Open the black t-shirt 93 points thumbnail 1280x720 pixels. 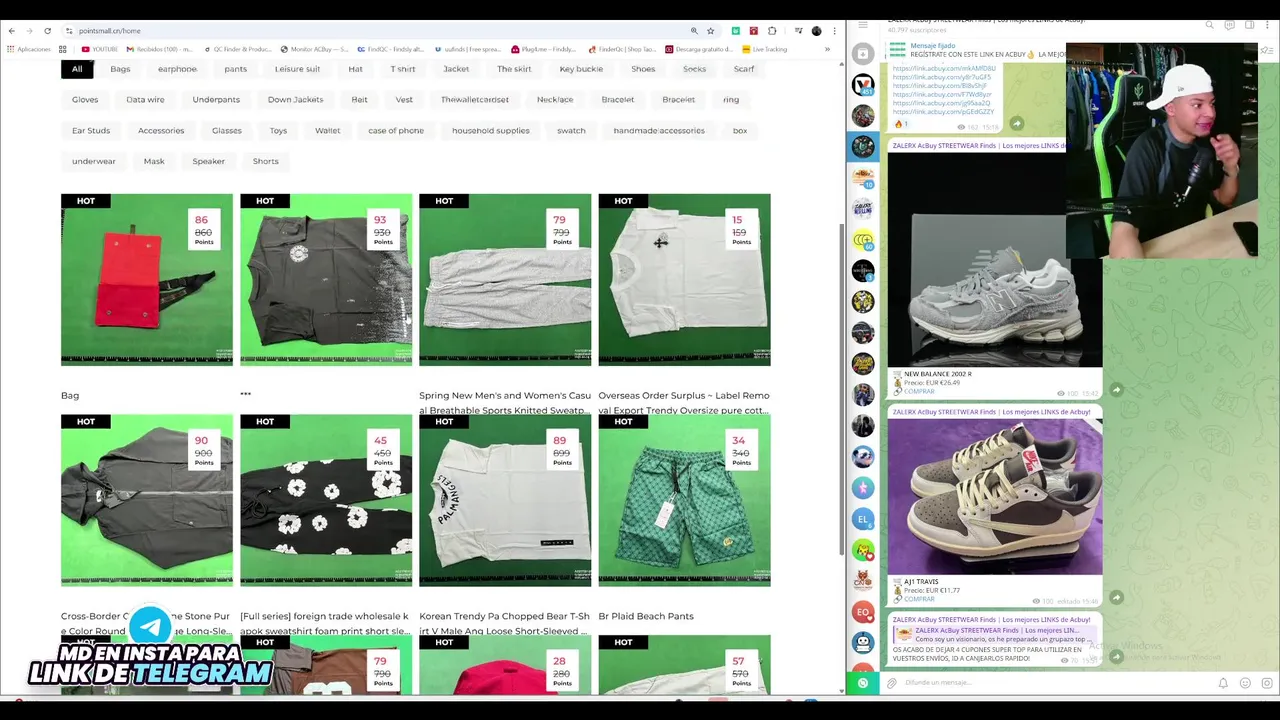point(326,280)
